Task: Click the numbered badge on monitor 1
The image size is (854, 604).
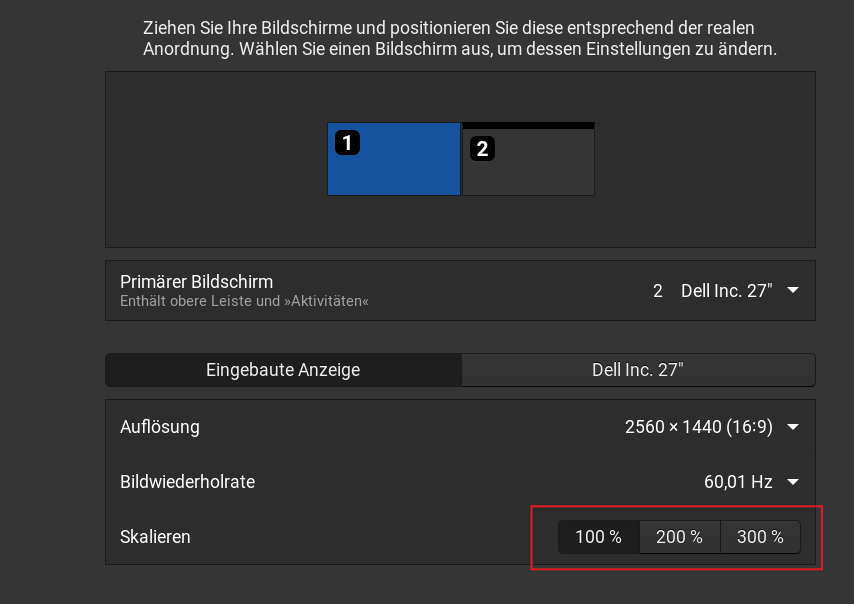Action: click(347, 143)
